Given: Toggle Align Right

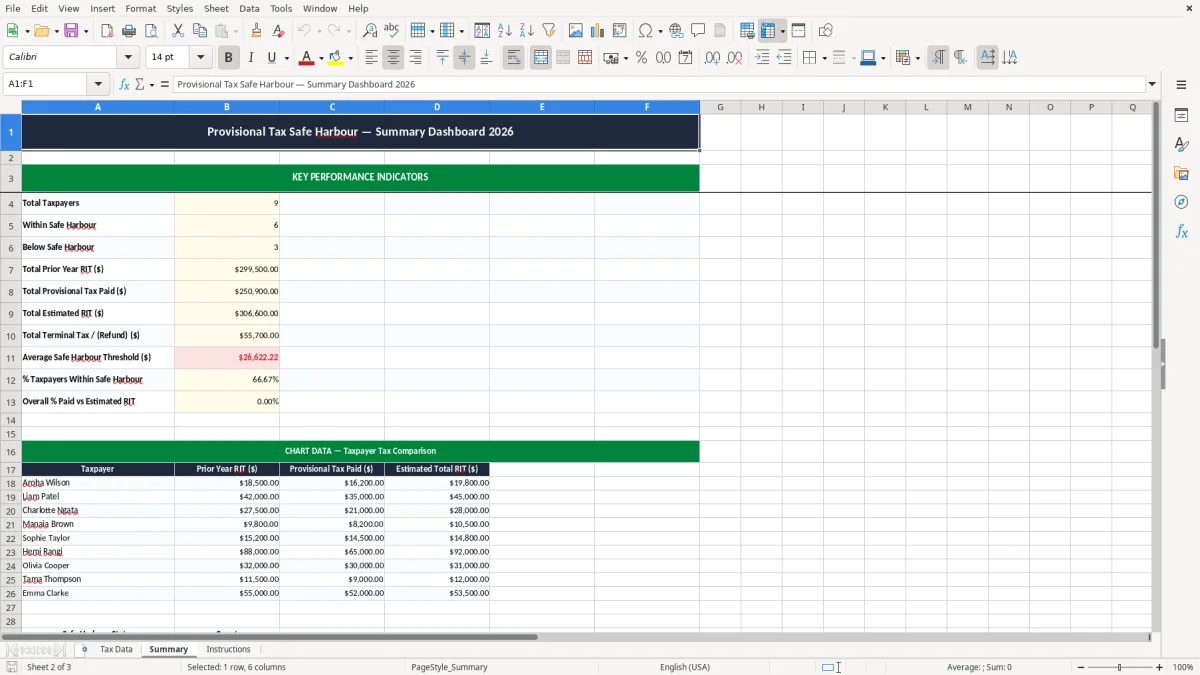Looking at the screenshot, I should [416, 58].
